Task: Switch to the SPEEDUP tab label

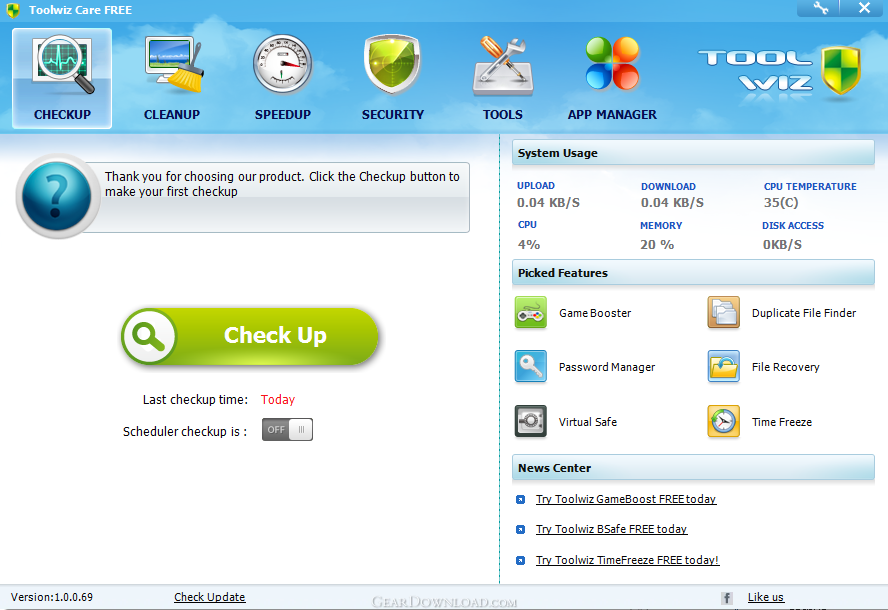Action: click(283, 114)
